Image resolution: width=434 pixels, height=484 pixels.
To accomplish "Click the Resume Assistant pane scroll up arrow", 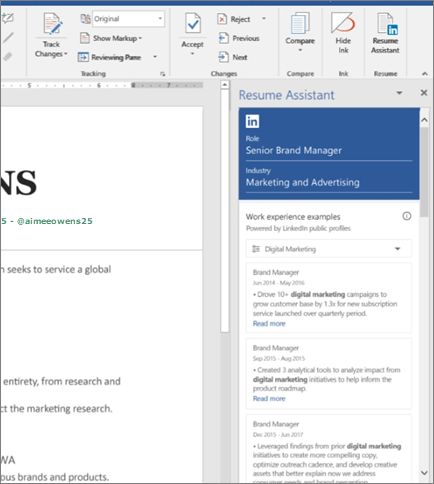I will tap(424, 120).
